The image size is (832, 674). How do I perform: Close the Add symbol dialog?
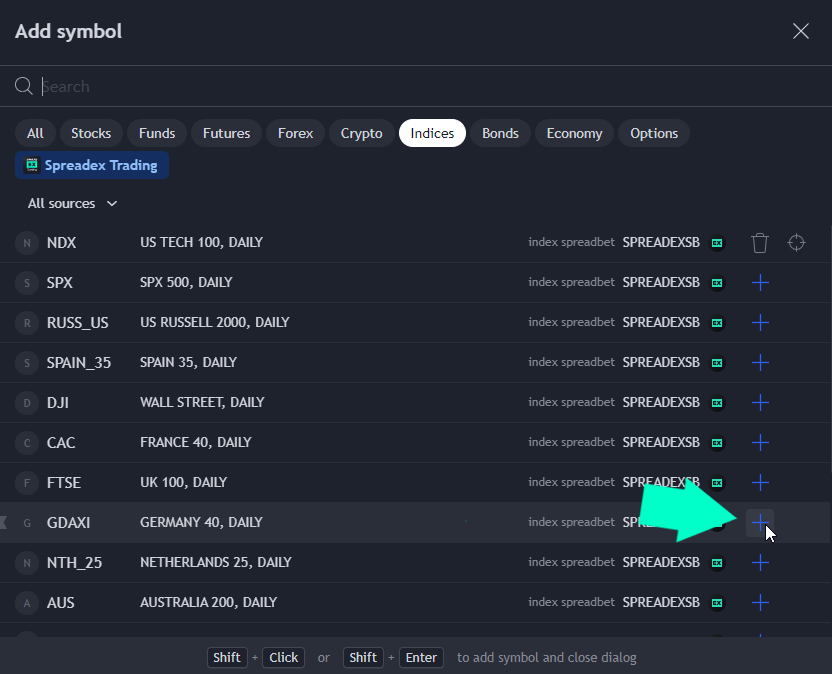pos(801,31)
